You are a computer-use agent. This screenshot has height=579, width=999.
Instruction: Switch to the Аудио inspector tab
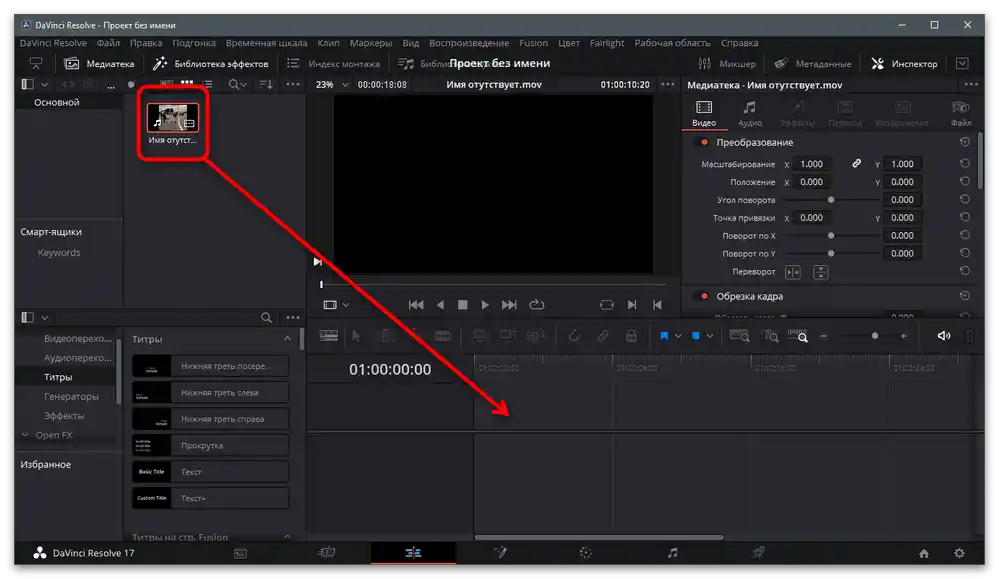point(750,113)
